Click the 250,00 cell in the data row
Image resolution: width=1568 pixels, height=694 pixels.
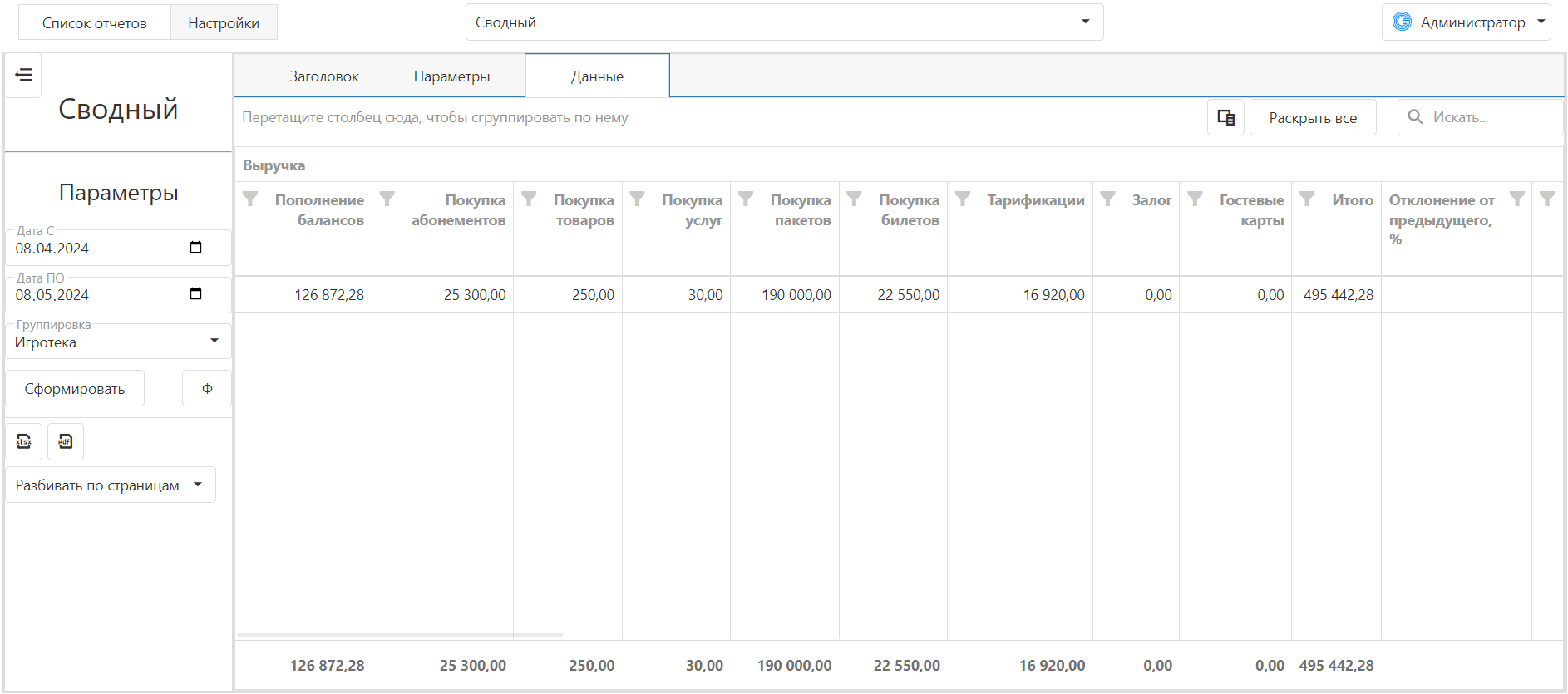pos(568,294)
